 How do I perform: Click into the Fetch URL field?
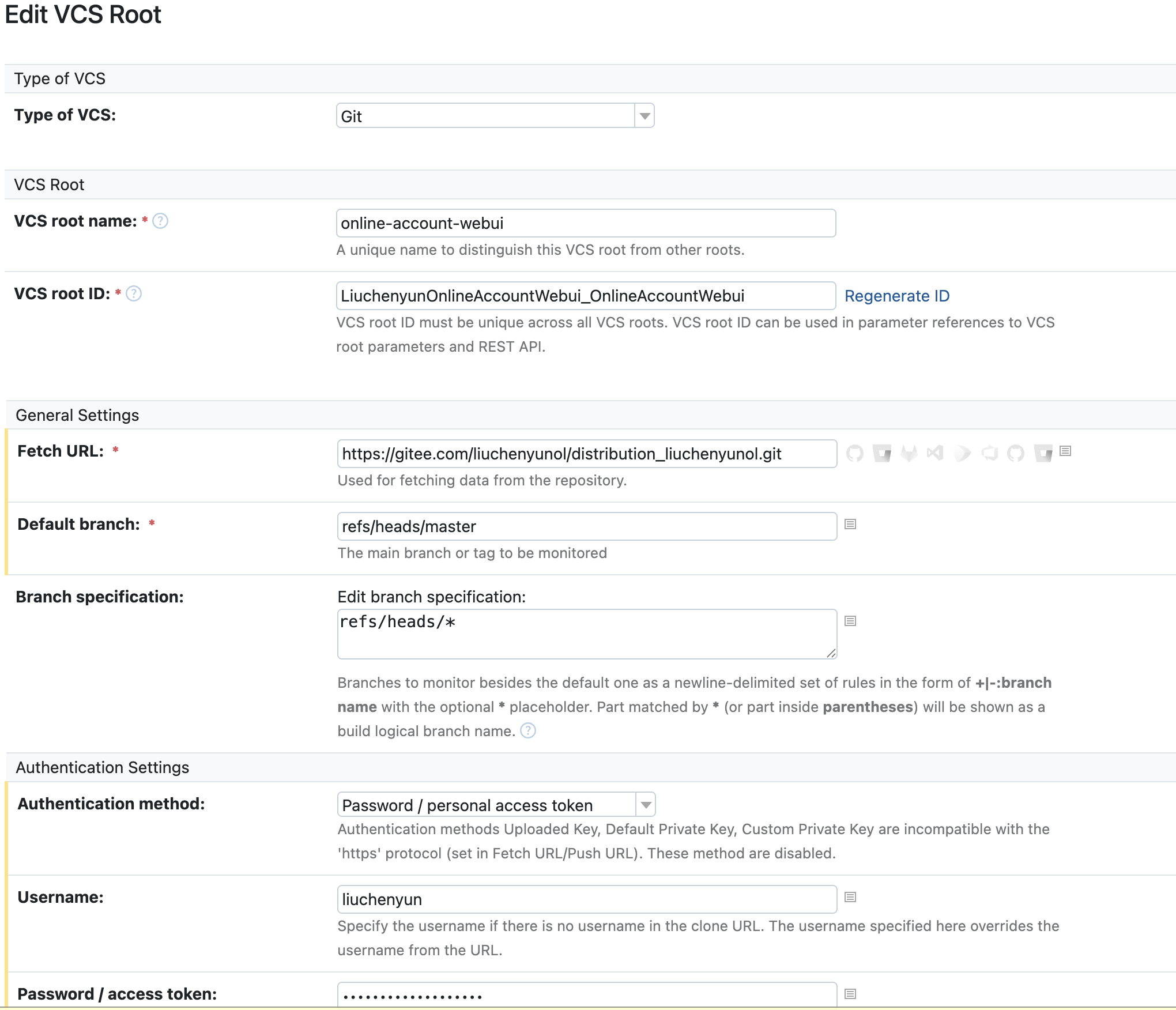(586, 454)
